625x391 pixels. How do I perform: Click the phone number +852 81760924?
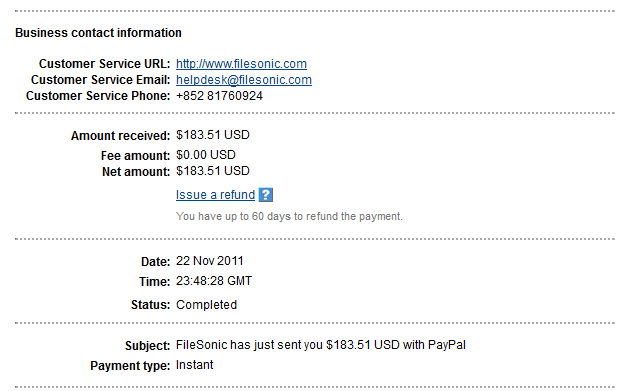click(219, 96)
